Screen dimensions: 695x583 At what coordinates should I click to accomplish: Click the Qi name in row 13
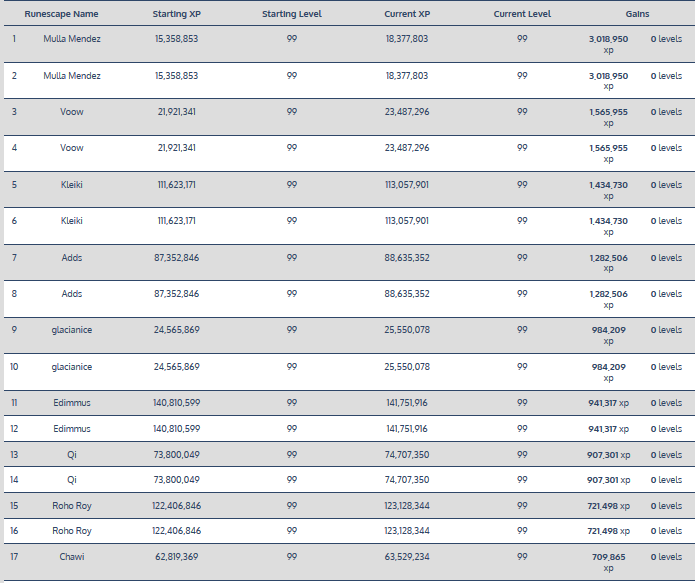[72, 454]
